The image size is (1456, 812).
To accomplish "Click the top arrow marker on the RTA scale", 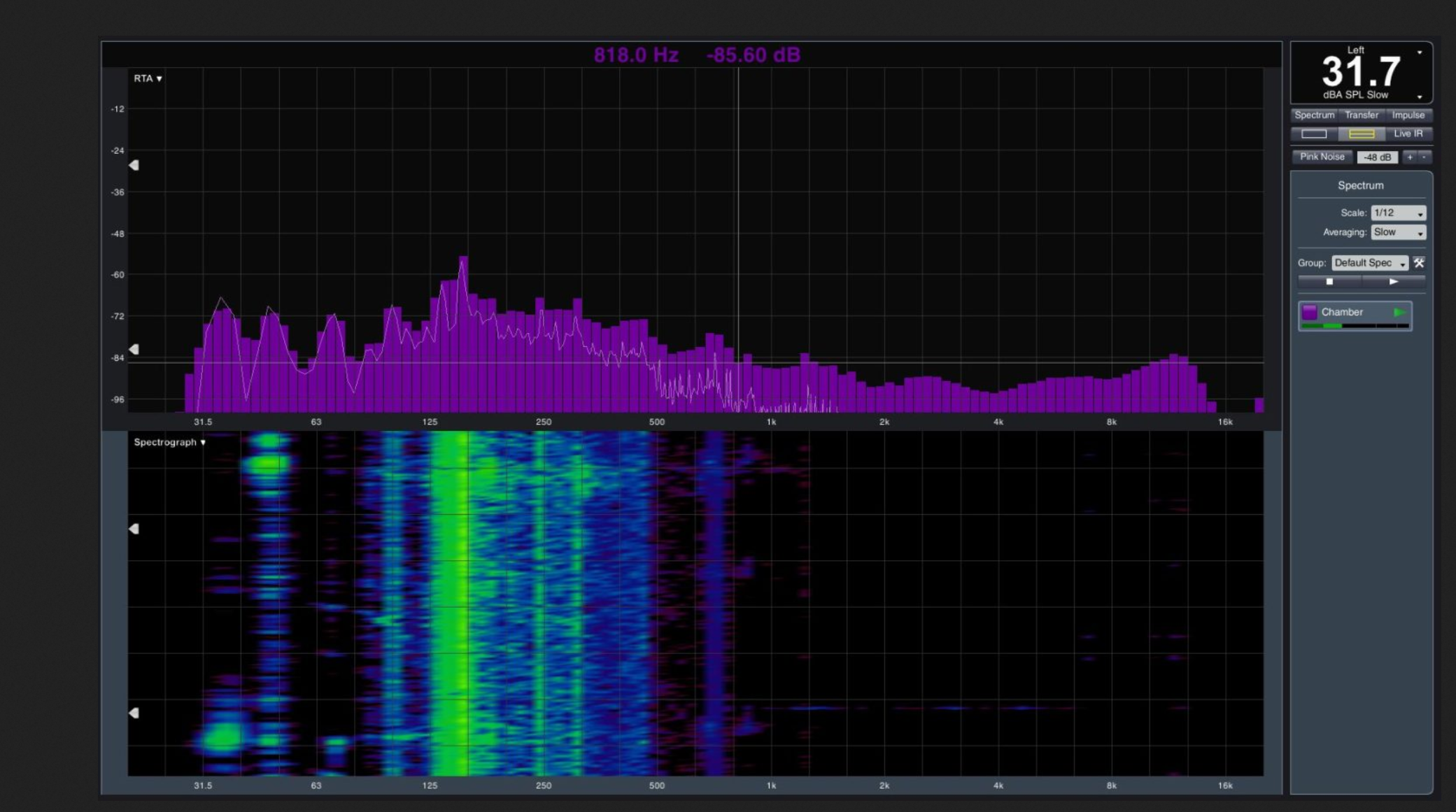I will [134, 165].
